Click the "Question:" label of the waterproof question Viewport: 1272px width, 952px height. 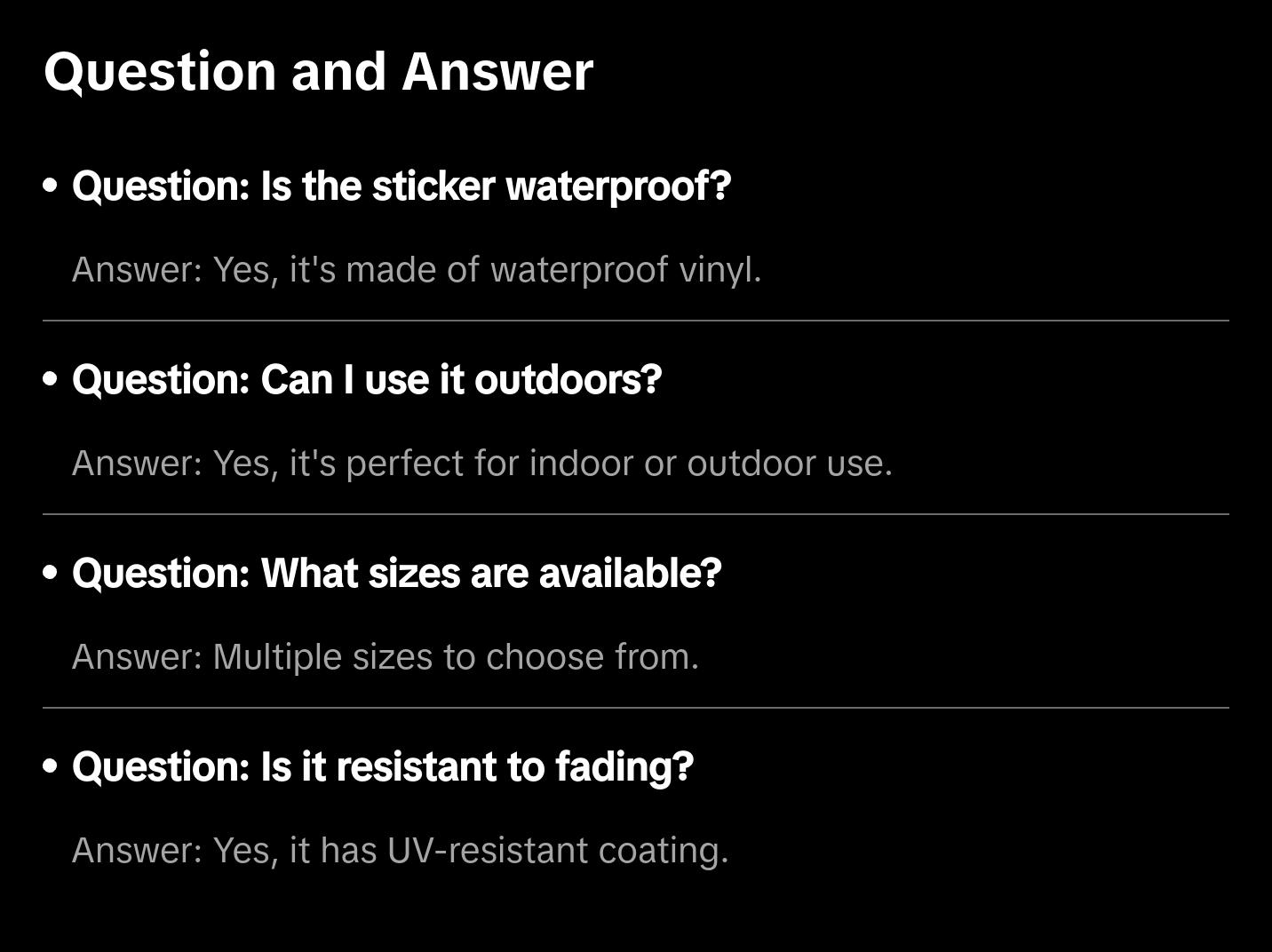[x=162, y=186]
